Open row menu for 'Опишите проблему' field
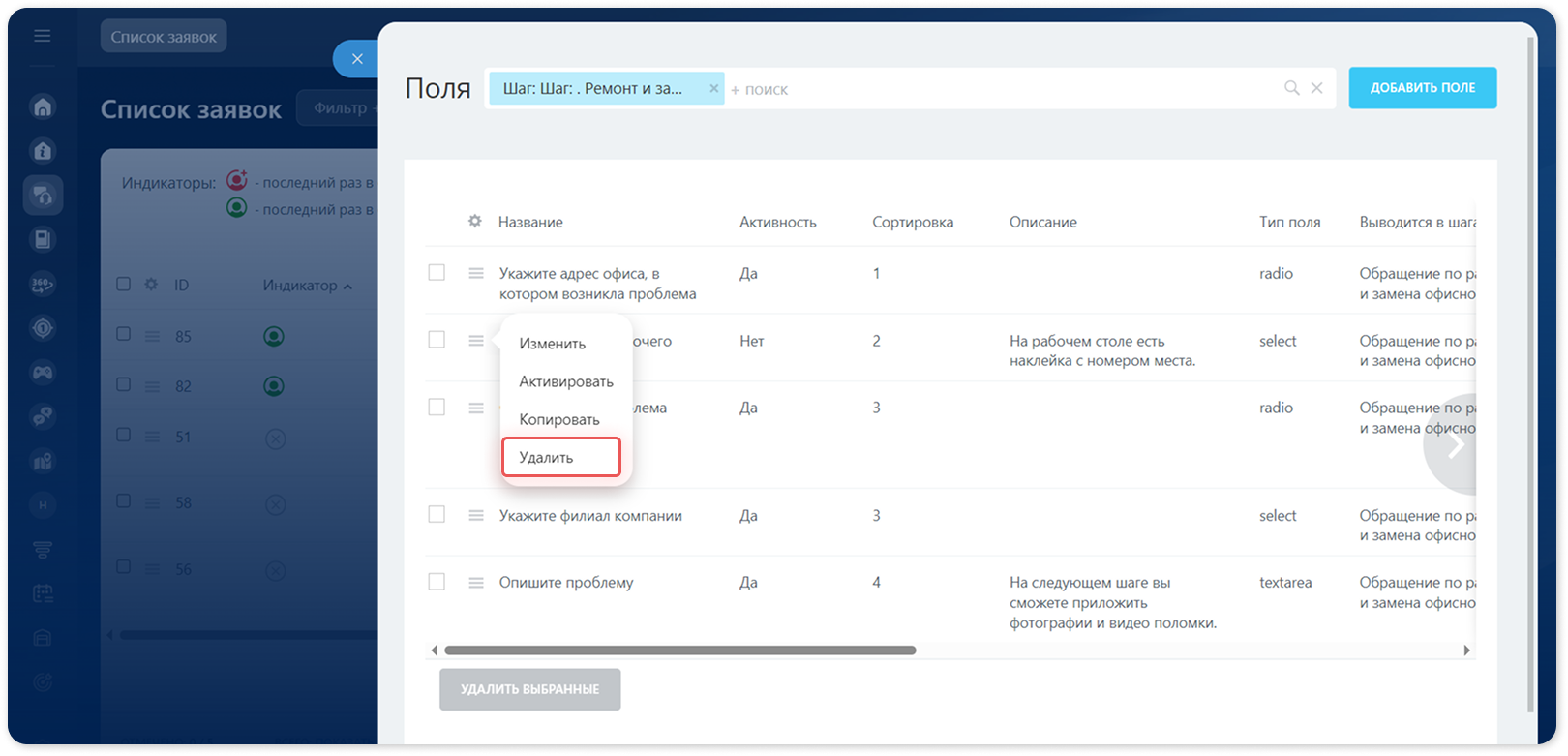Viewport: 1568px width, 756px height. point(476,583)
